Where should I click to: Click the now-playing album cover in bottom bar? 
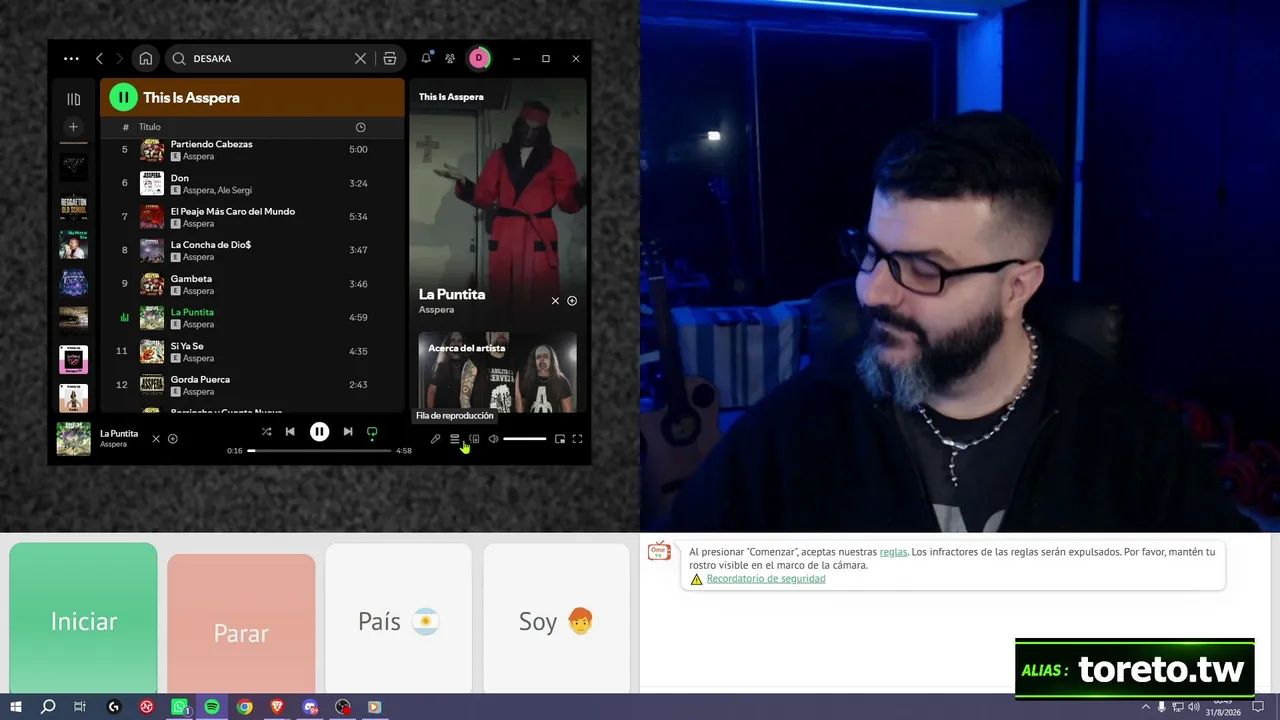tap(73, 439)
